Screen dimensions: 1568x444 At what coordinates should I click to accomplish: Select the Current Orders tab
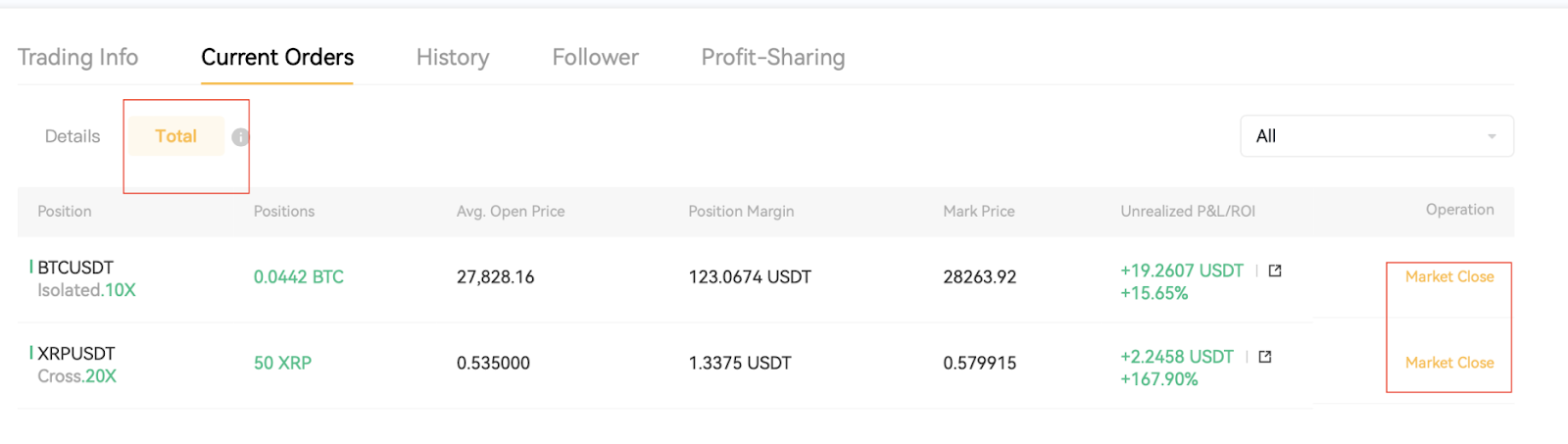[277, 57]
